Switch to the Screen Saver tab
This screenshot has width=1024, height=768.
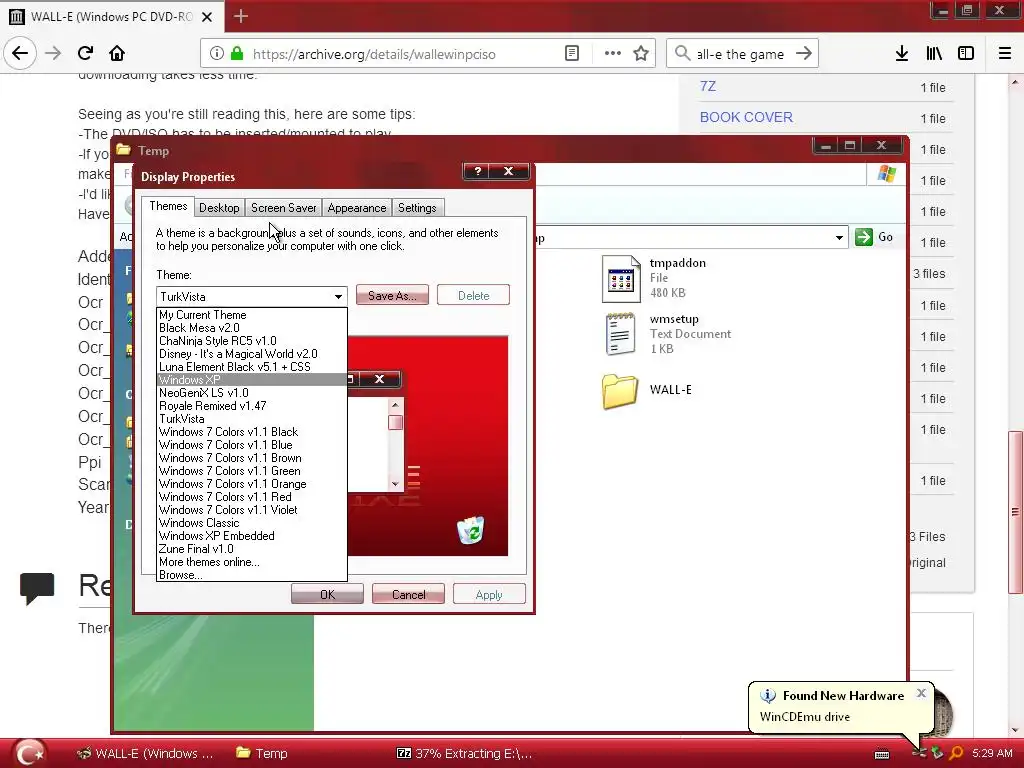click(283, 208)
